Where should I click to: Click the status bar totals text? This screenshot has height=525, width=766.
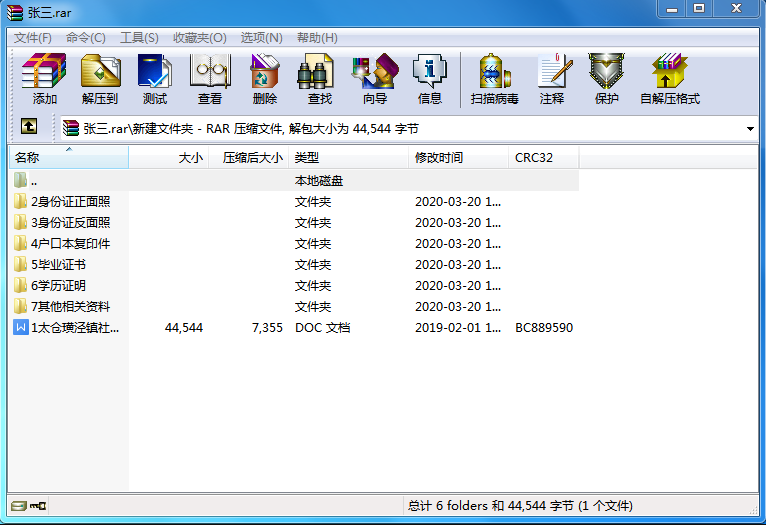click(x=520, y=505)
